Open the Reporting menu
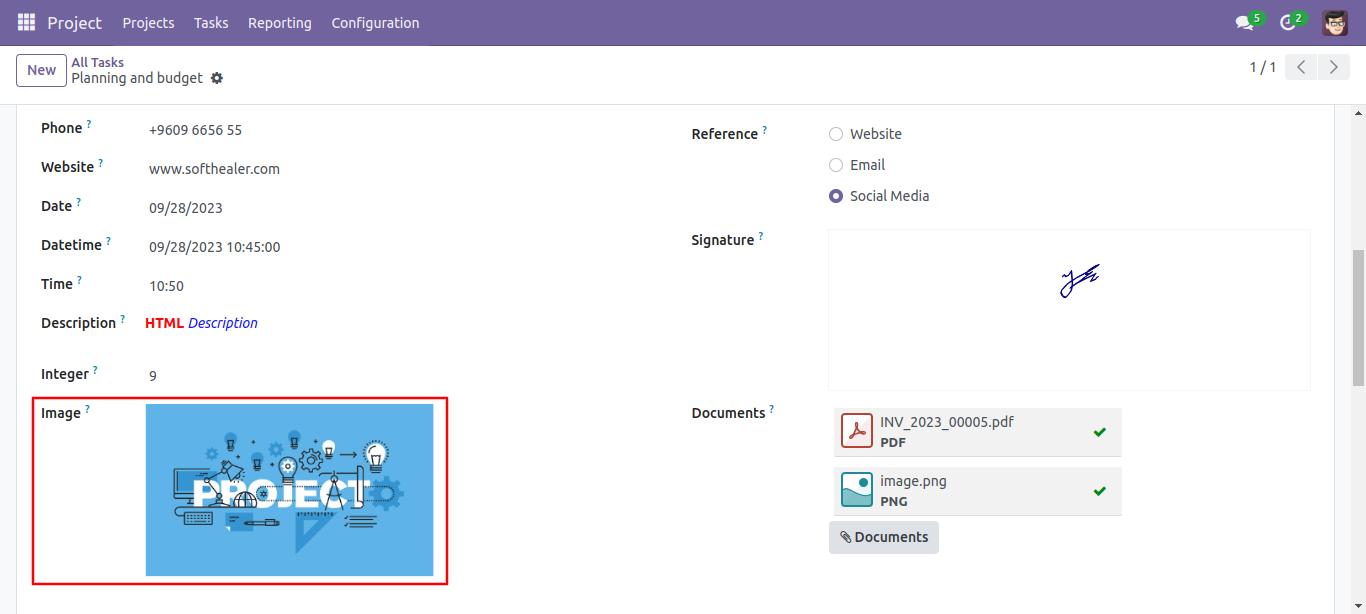1366x614 pixels. [x=280, y=22]
